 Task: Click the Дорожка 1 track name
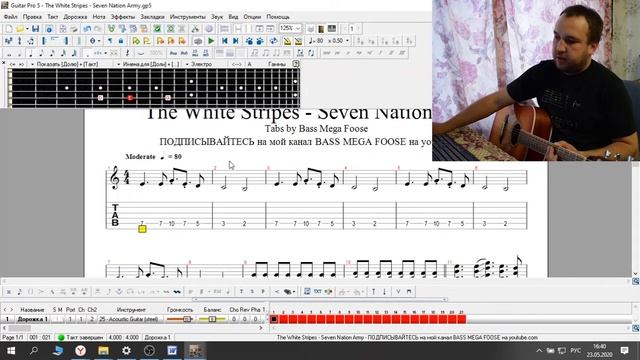pyautogui.click(x=32, y=319)
